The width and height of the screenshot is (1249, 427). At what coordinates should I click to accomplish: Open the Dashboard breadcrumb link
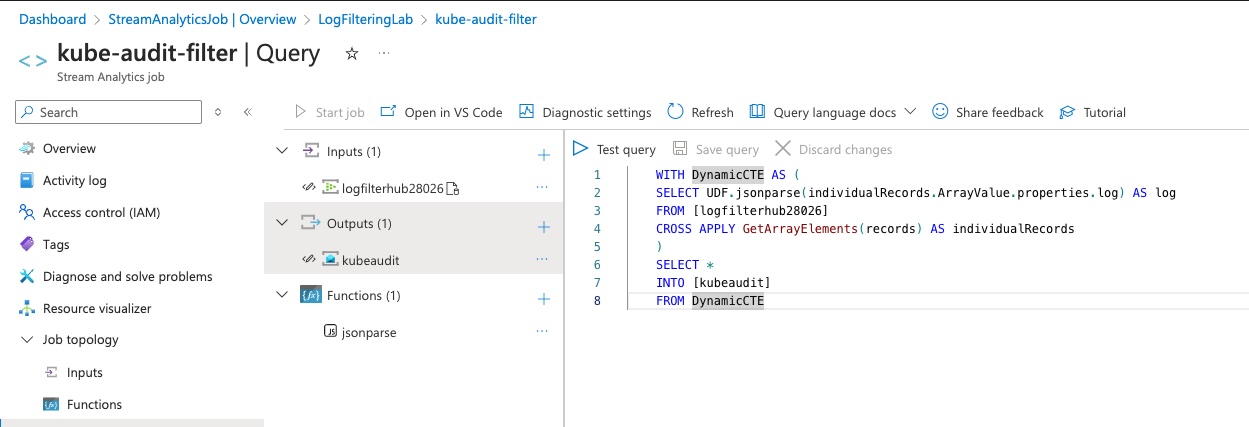tap(52, 19)
